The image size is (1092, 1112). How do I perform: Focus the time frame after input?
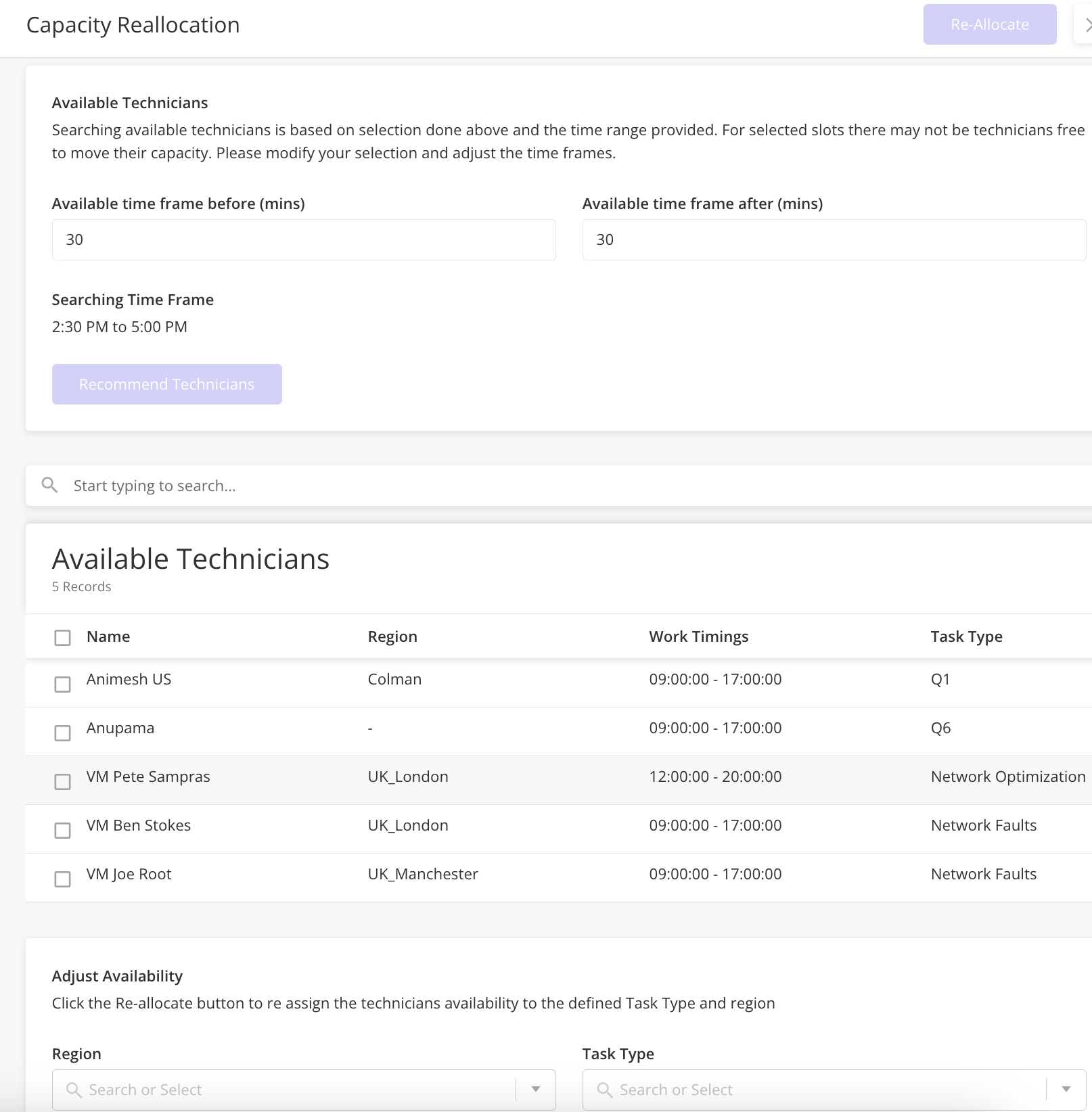pyautogui.click(x=834, y=239)
